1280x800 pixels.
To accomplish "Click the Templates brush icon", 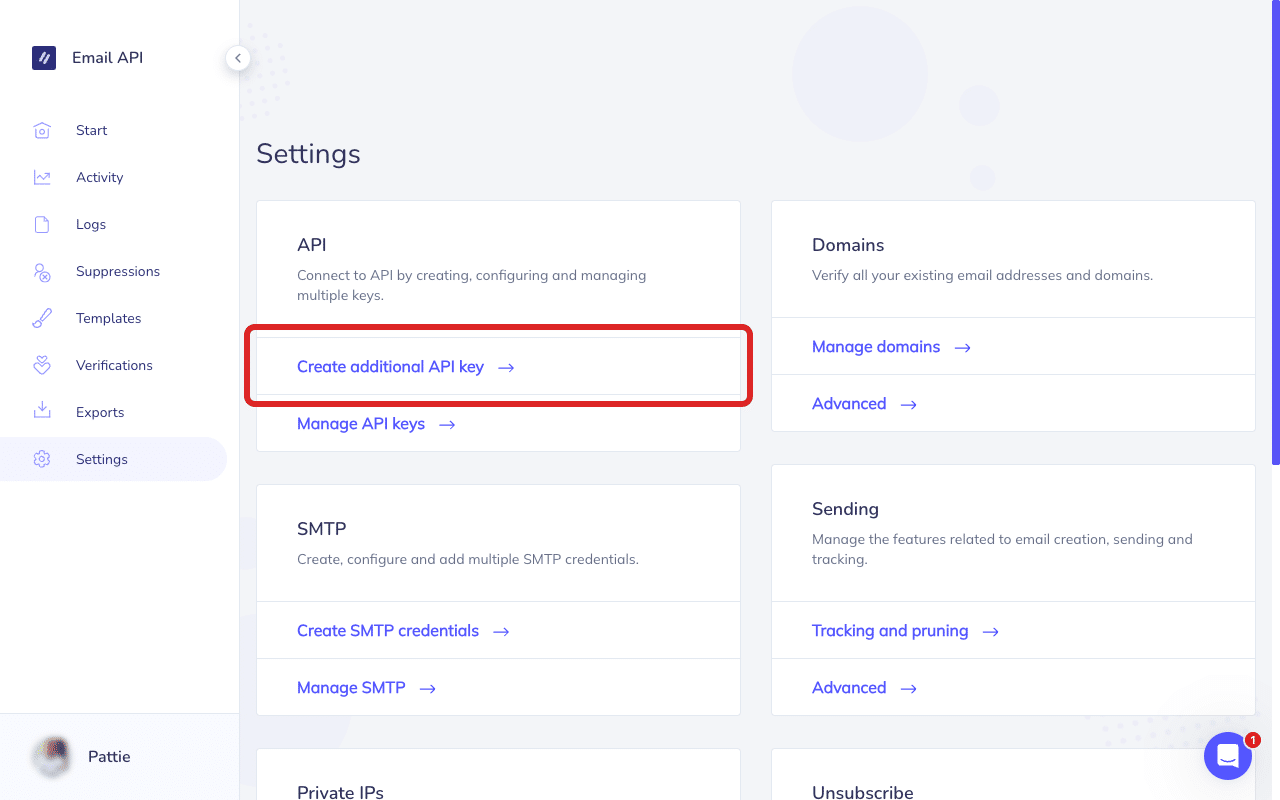I will click(x=42, y=318).
